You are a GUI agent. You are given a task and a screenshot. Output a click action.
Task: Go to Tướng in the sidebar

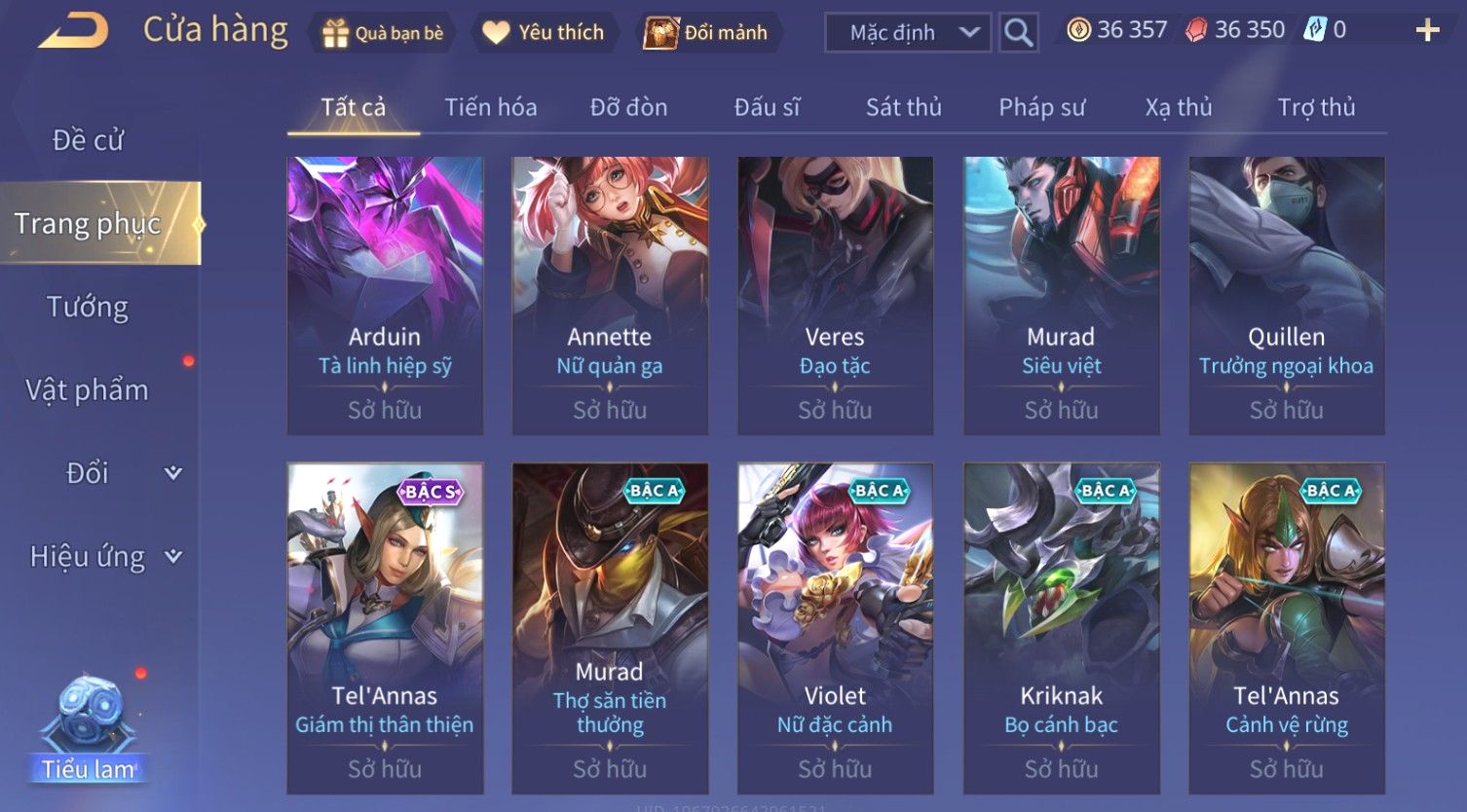[x=88, y=308]
